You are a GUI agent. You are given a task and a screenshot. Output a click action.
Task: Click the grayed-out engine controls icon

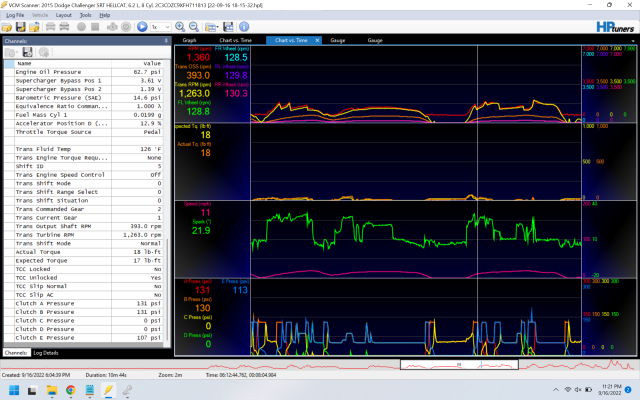(x=112, y=27)
